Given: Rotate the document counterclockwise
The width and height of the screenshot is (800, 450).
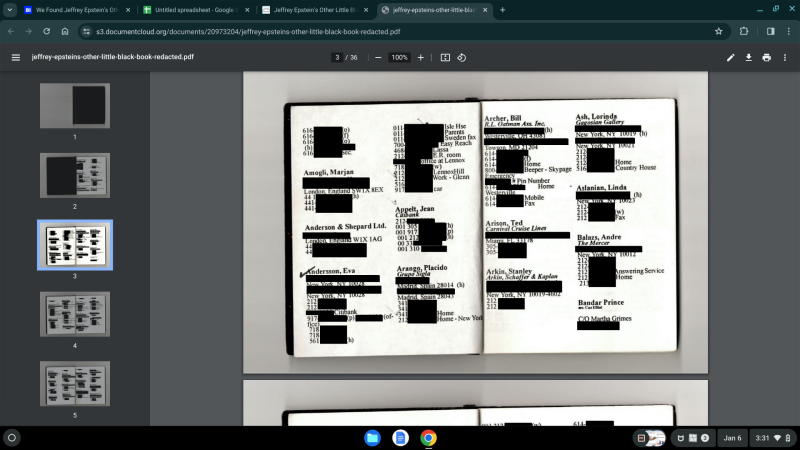Looking at the screenshot, I should tap(462, 58).
